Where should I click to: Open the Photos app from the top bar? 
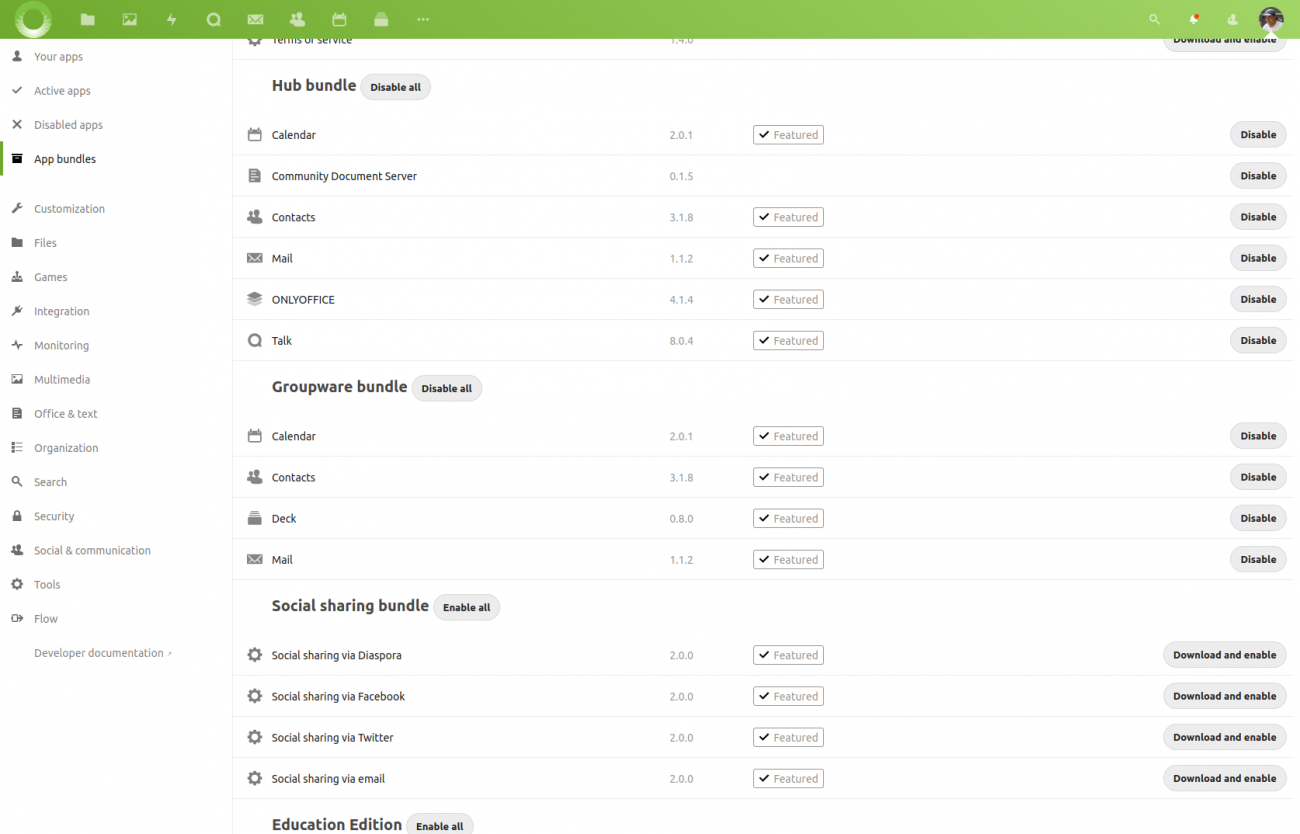coord(130,19)
